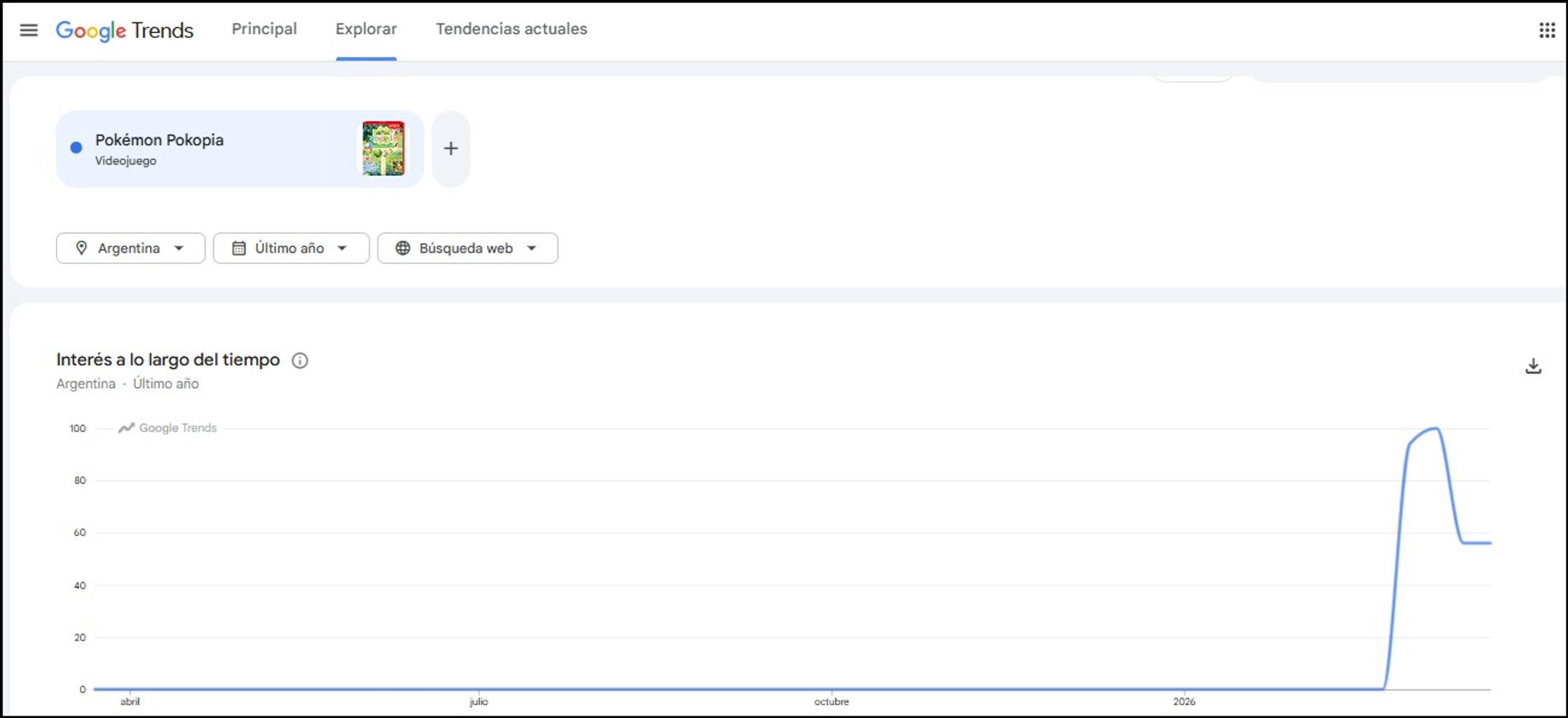Click the Argentina · Último año subtitle
Viewport: 1568px width, 718px height.
(x=128, y=383)
